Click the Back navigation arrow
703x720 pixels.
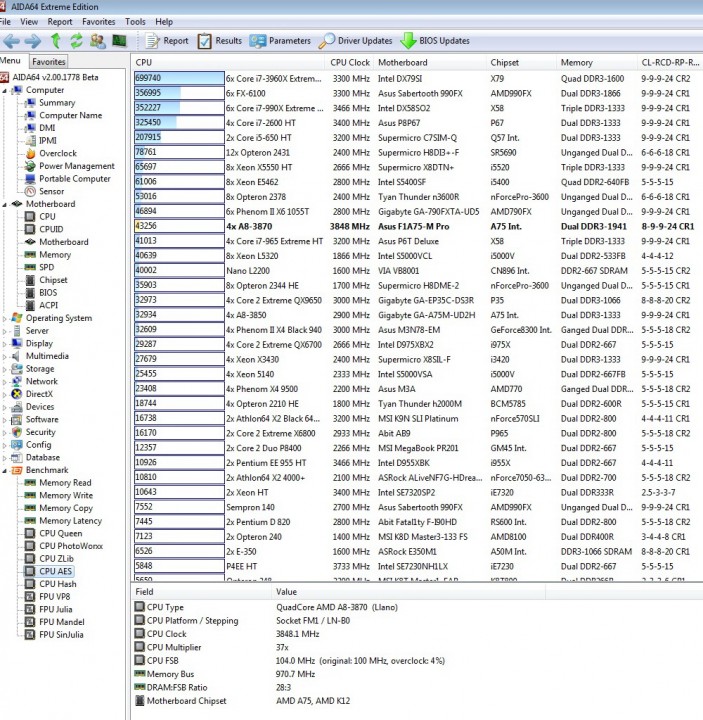tap(11, 41)
